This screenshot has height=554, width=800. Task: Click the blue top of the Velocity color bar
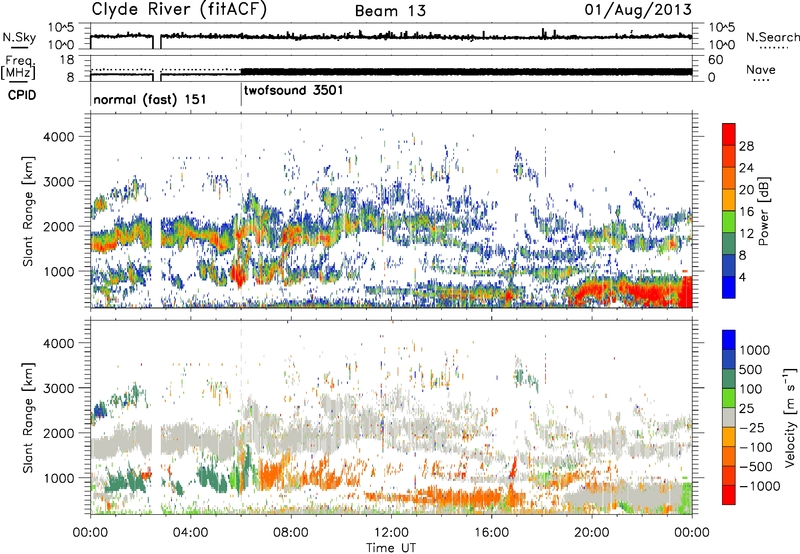(x=729, y=340)
